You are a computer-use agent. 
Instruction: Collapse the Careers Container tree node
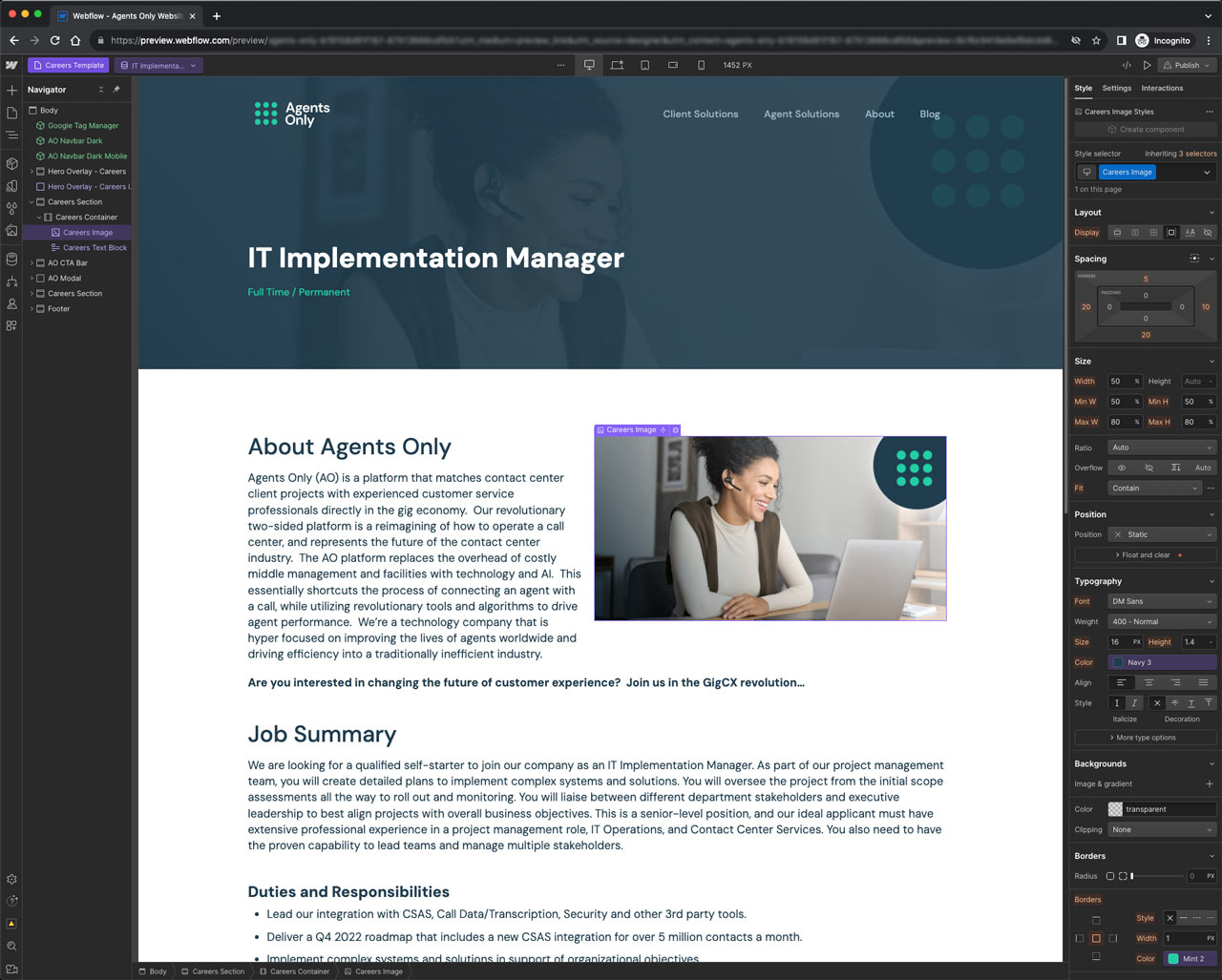[x=39, y=218]
